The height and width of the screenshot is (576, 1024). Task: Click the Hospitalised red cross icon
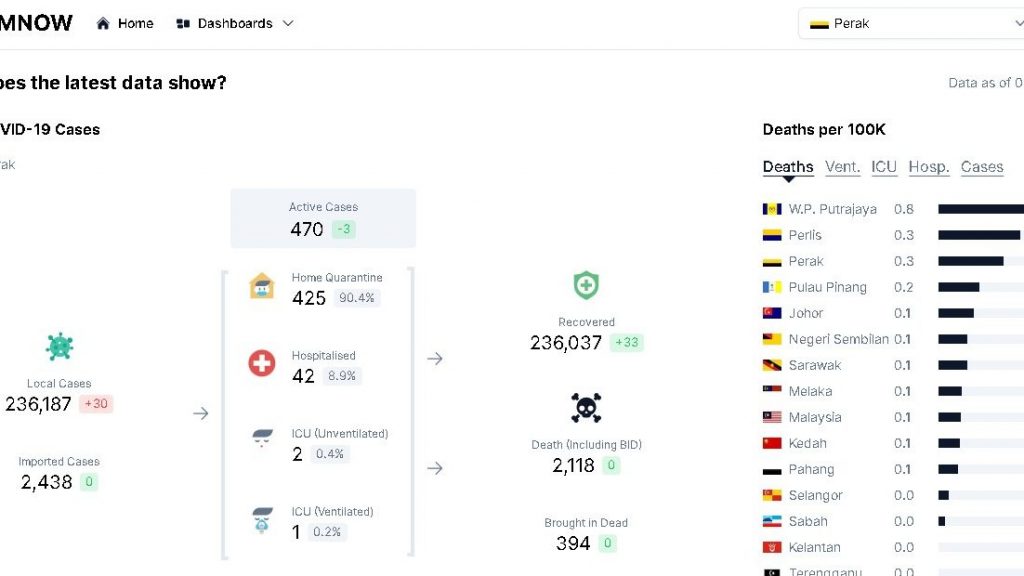262,363
